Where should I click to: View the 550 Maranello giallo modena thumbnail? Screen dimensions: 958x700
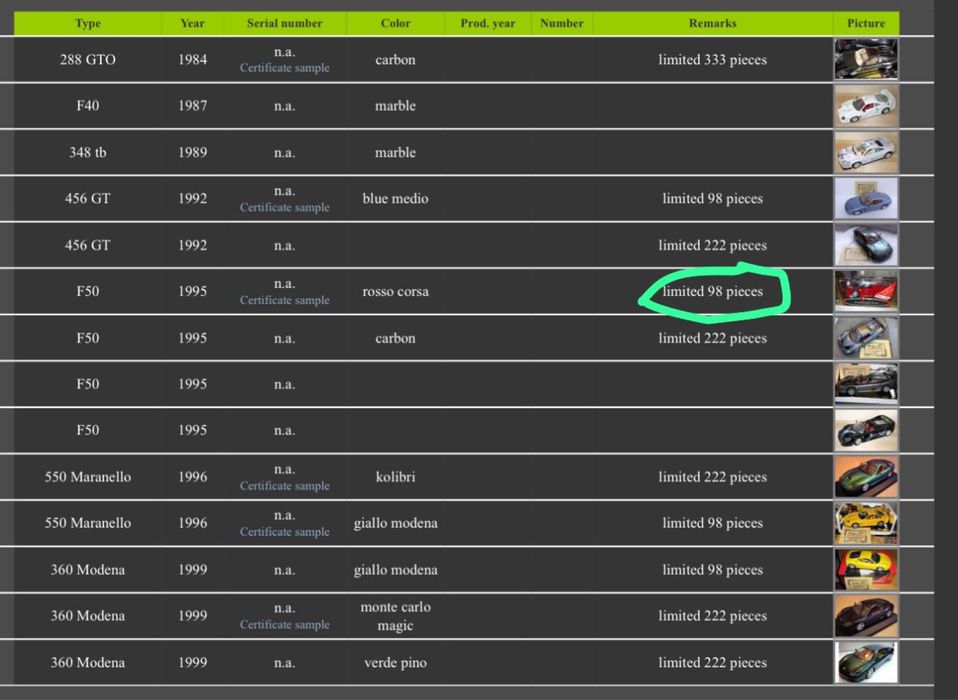866,523
